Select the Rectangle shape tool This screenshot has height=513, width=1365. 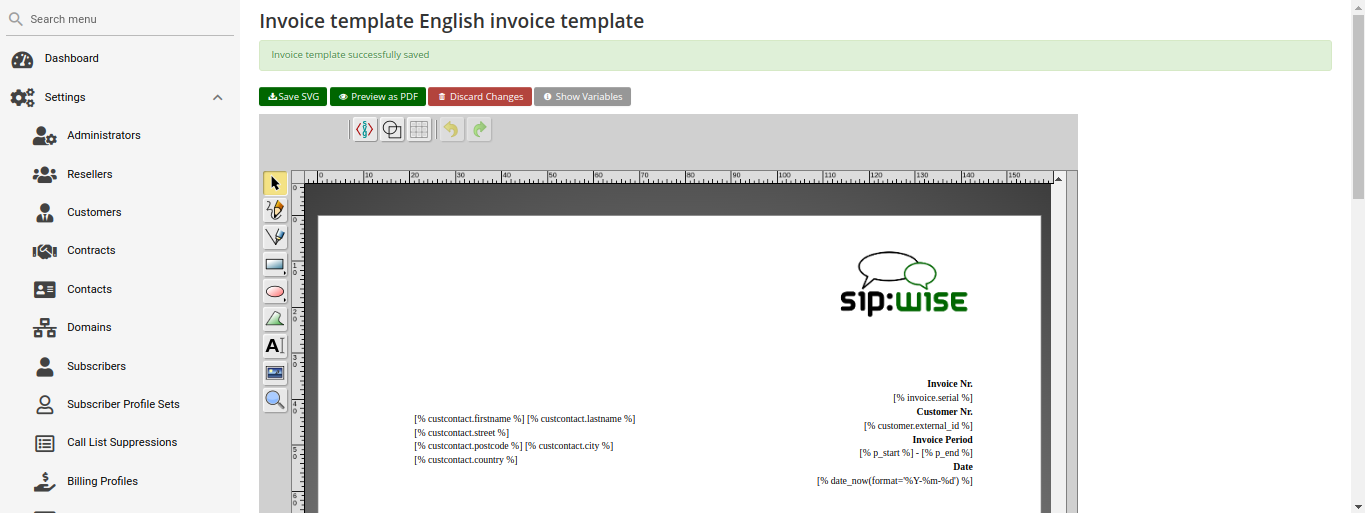coord(275,265)
